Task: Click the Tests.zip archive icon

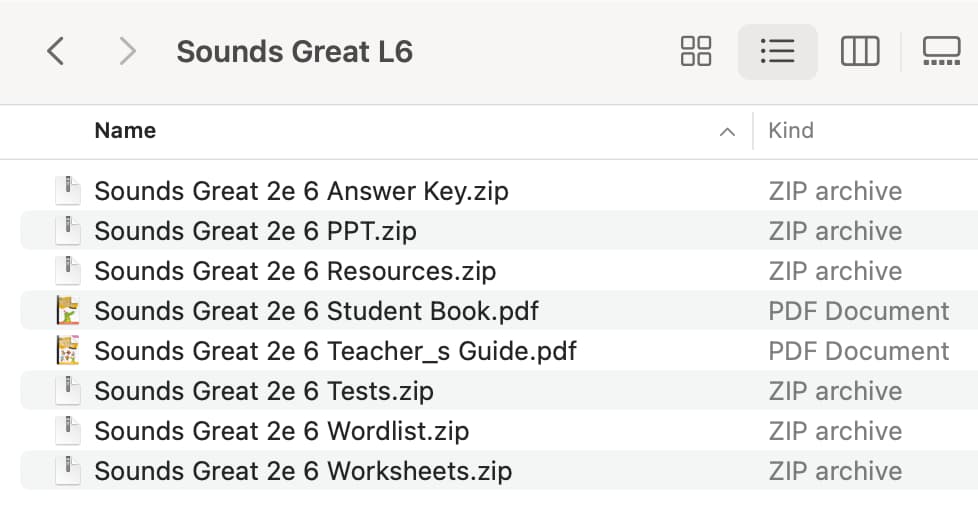Action: point(68,391)
